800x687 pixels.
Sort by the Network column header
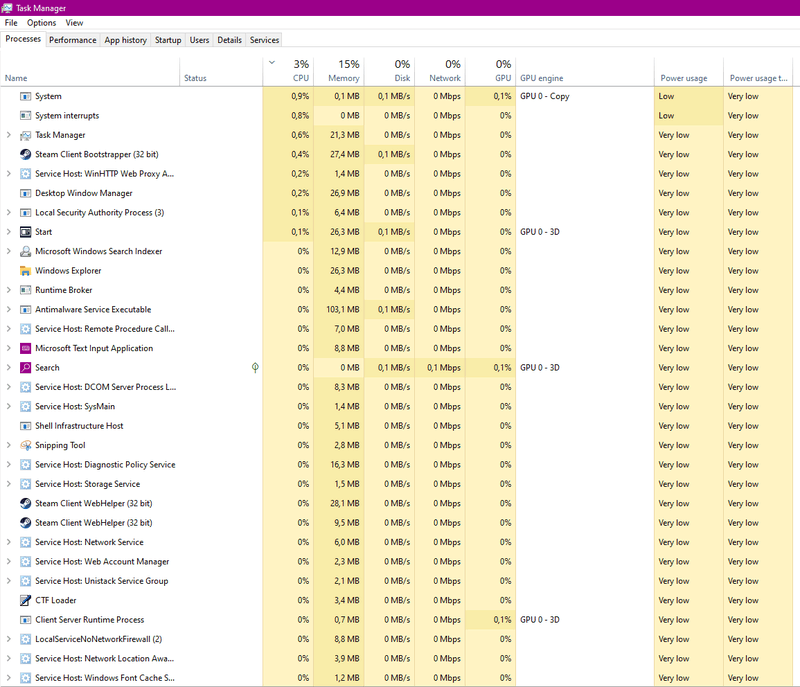click(x=440, y=71)
